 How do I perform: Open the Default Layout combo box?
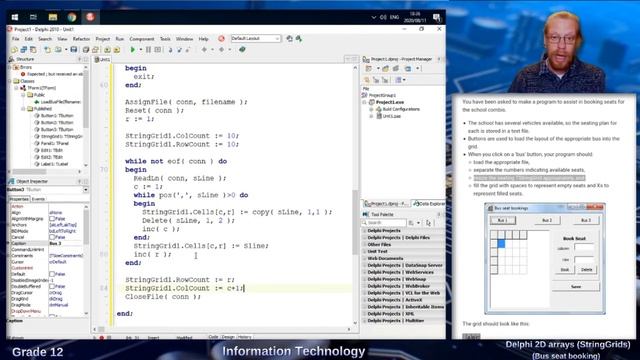[256, 38]
